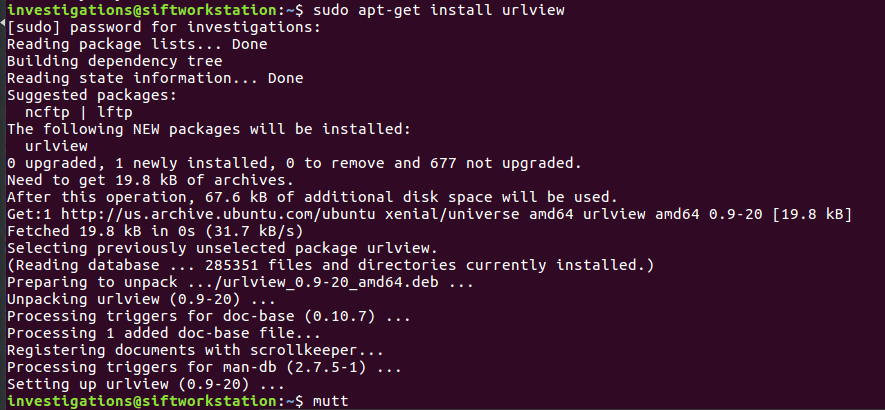Screen dimensions: 885x410
Task: Click the indented 'urlview' package name under NEW packages
Action: [56, 146]
